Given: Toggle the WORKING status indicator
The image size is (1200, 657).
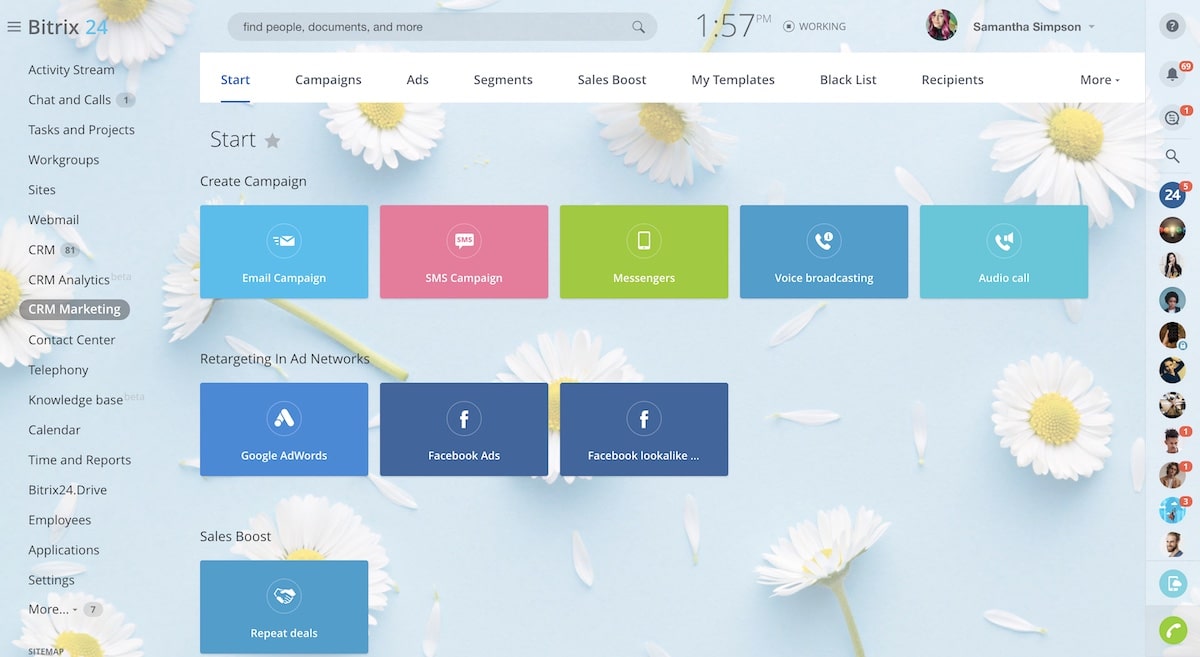Looking at the screenshot, I should click(815, 27).
